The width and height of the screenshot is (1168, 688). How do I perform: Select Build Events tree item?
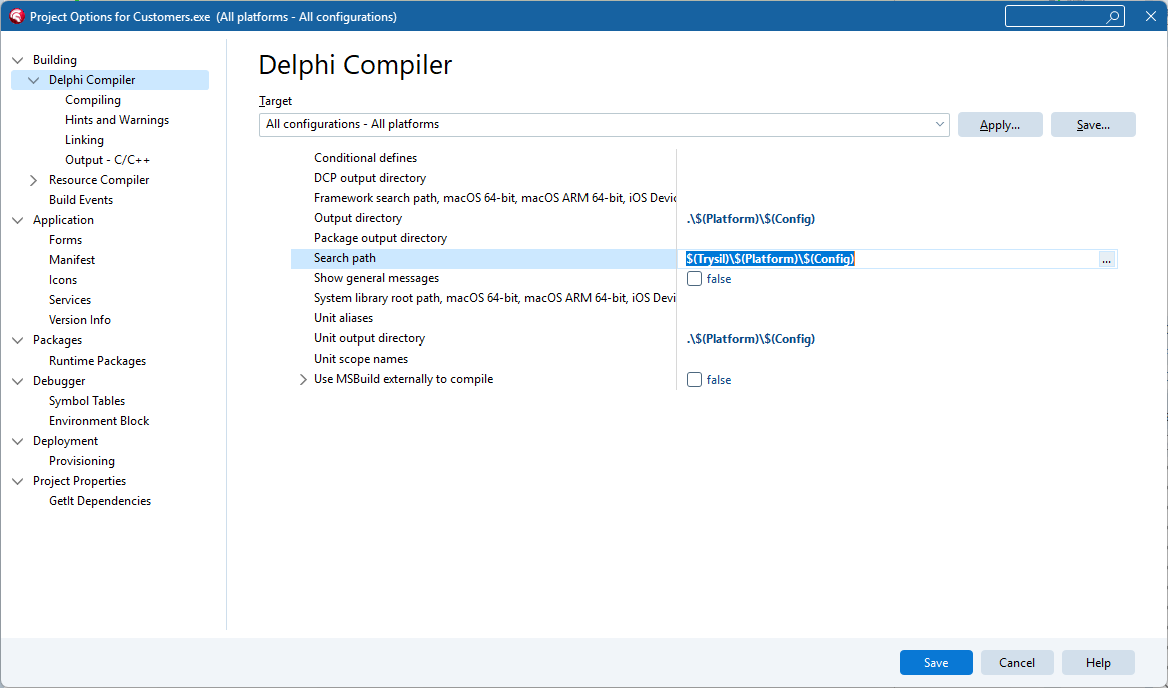tap(81, 200)
